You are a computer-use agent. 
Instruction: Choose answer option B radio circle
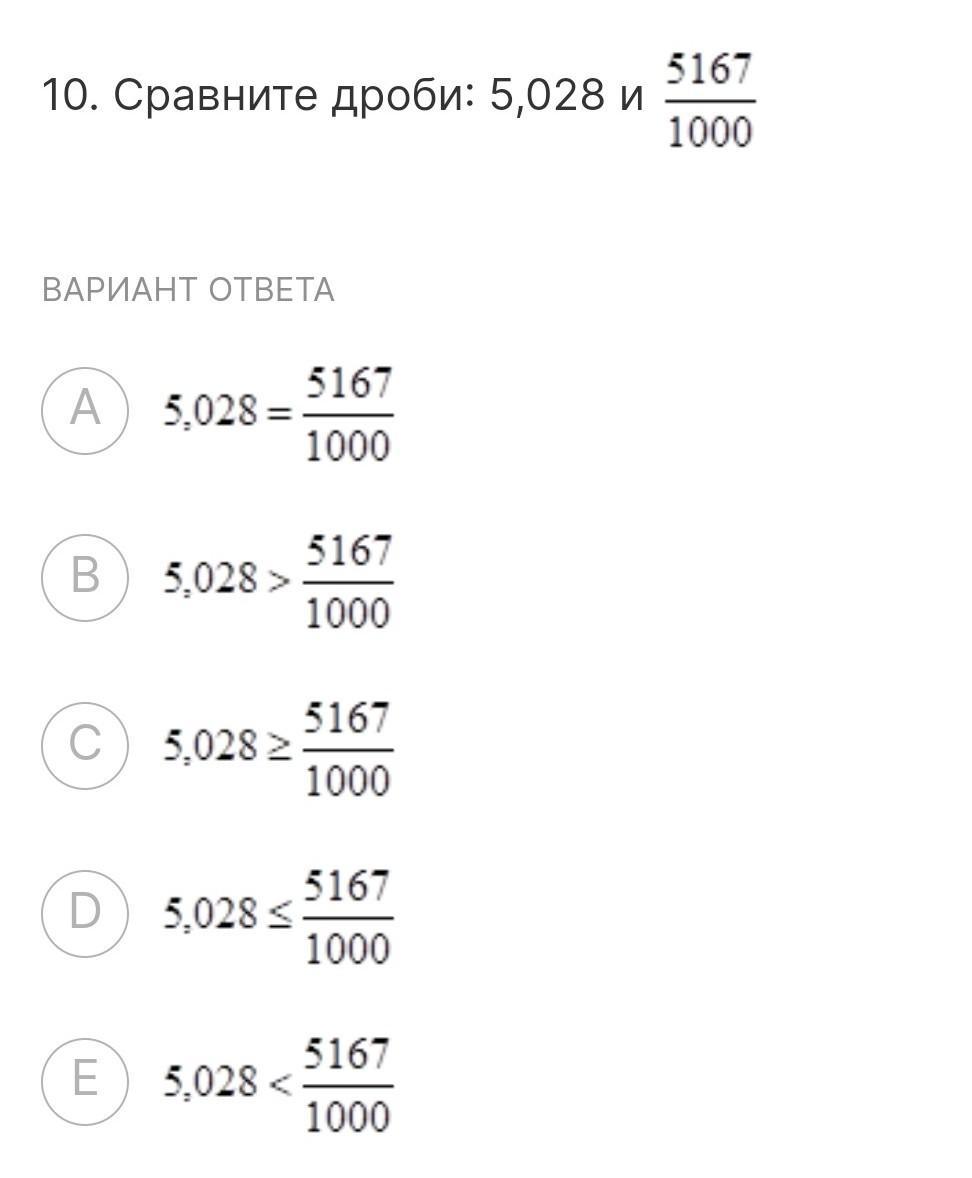(x=85, y=578)
